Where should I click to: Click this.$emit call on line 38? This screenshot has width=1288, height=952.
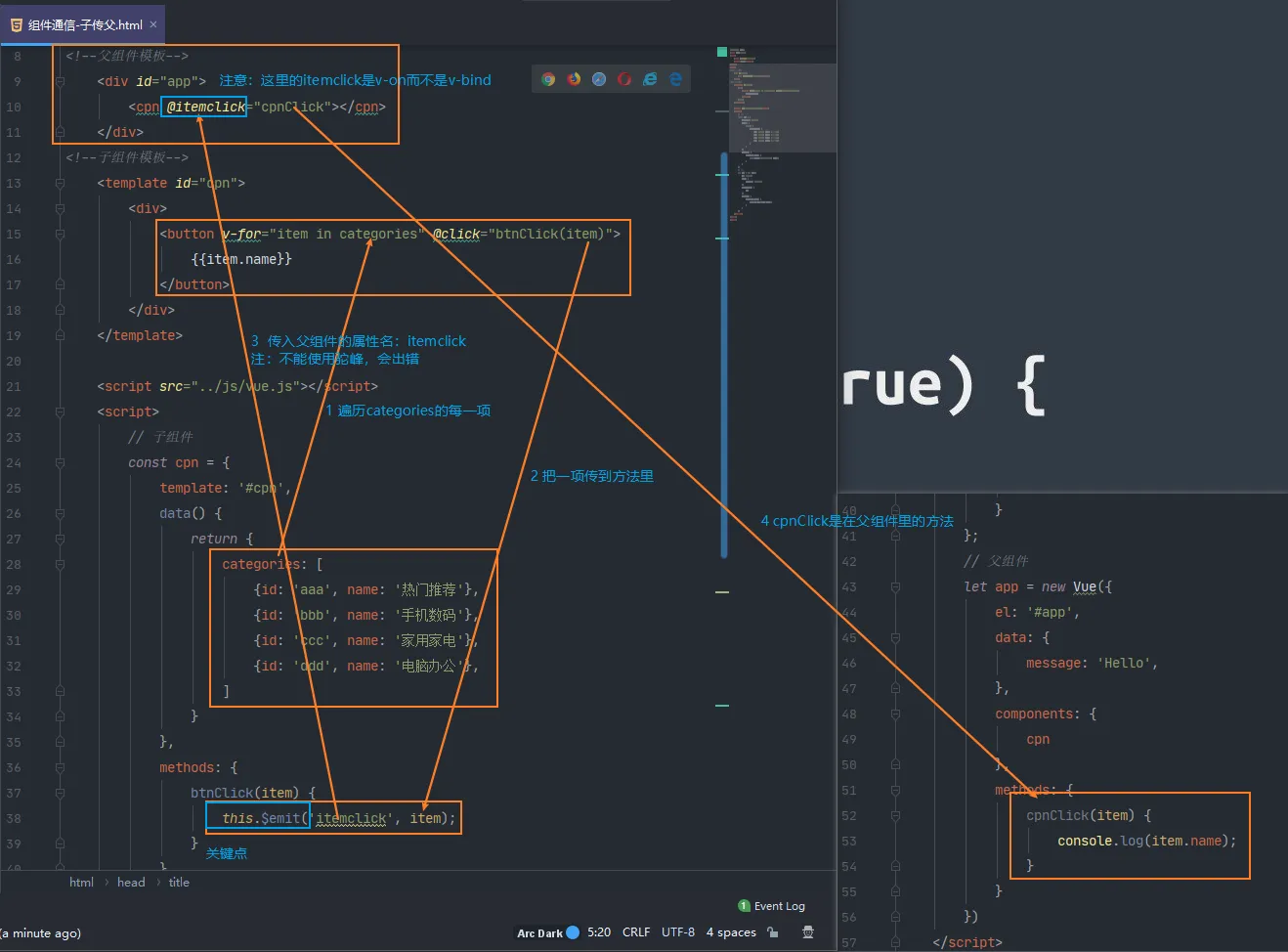261,818
